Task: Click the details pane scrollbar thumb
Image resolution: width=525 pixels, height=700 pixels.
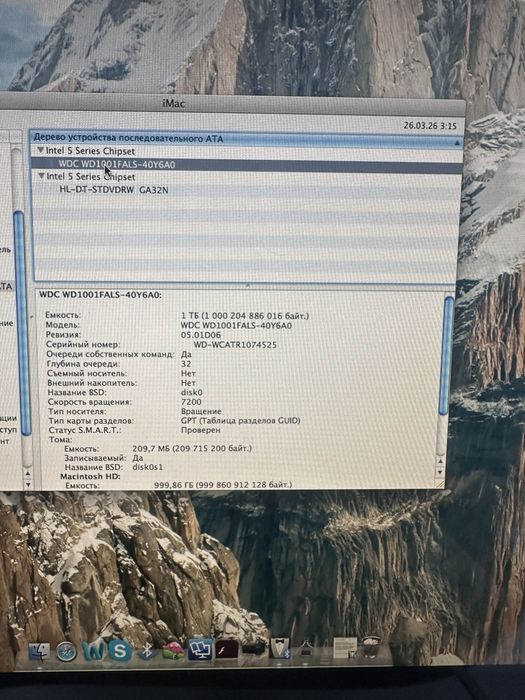Action: pos(446,356)
